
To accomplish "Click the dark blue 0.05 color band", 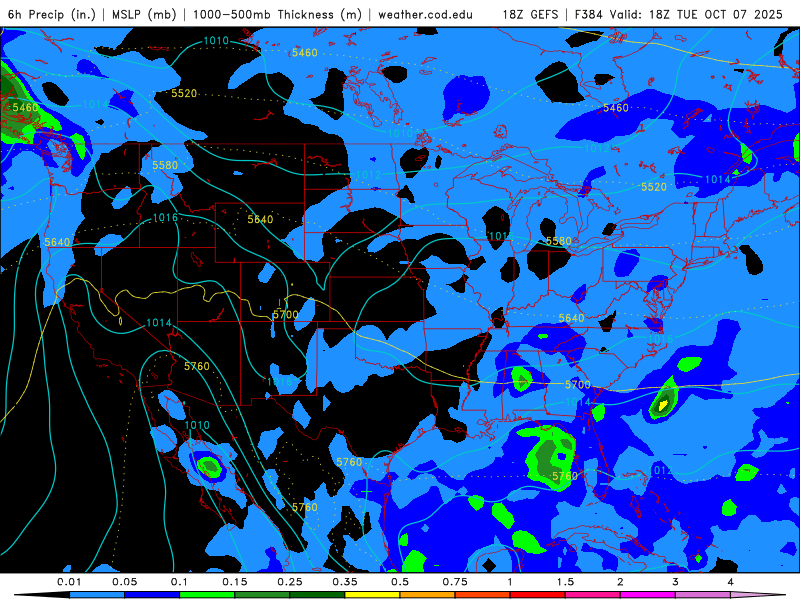I will click(x=152, y=595).
